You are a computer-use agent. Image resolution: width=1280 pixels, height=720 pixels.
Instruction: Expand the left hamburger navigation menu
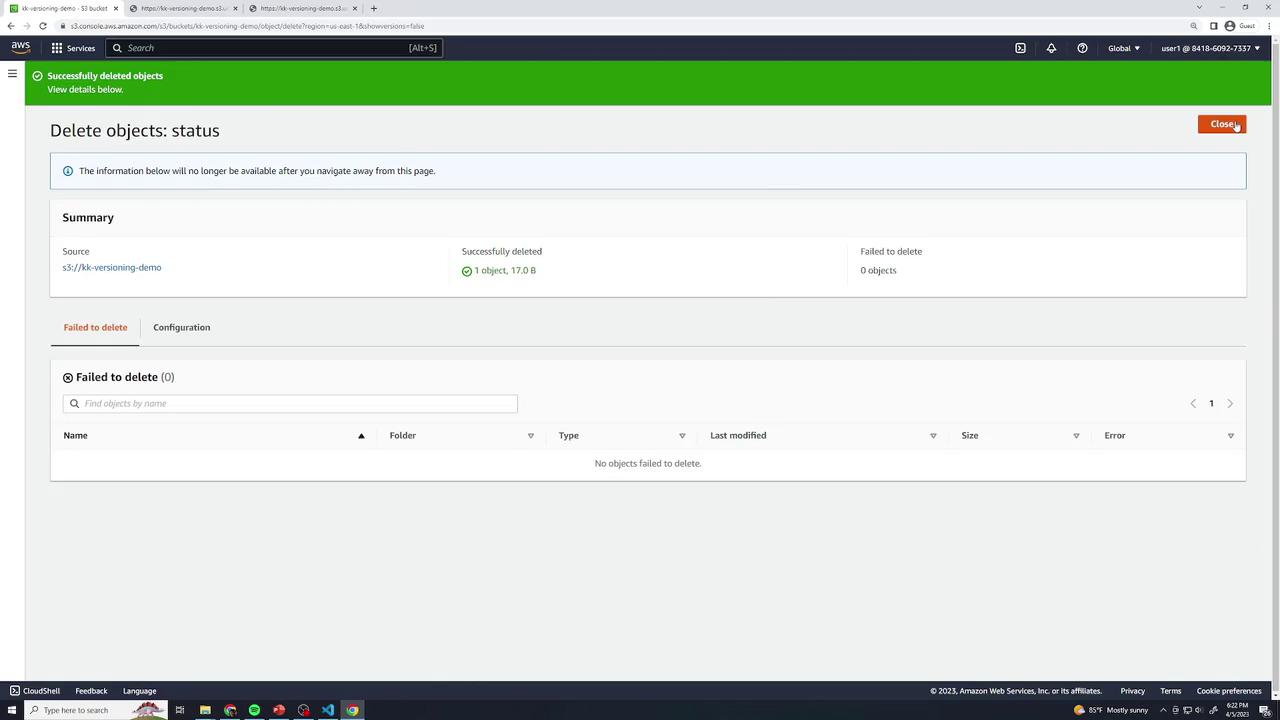tap(12, 73)
